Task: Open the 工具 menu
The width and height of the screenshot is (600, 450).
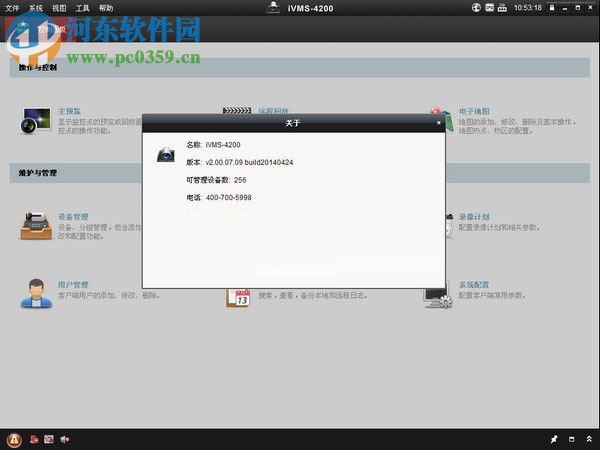Action: [x=82, y=8]
